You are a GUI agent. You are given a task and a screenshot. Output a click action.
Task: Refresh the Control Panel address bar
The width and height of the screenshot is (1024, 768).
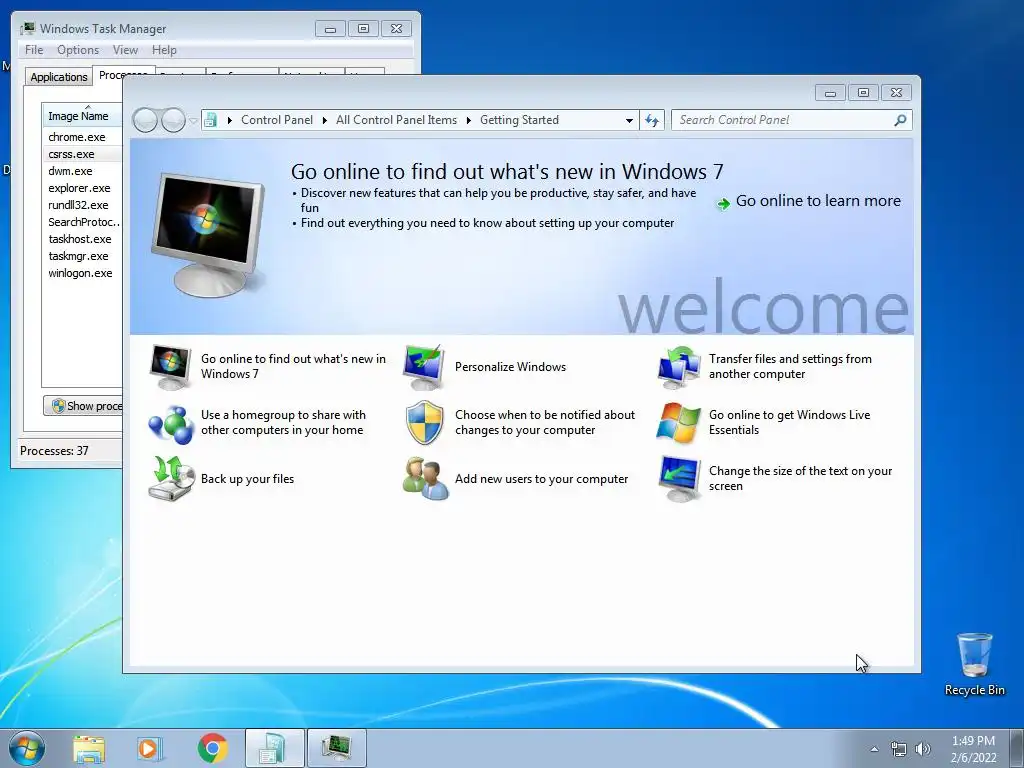pyautogui.click(x=652, y=120)
